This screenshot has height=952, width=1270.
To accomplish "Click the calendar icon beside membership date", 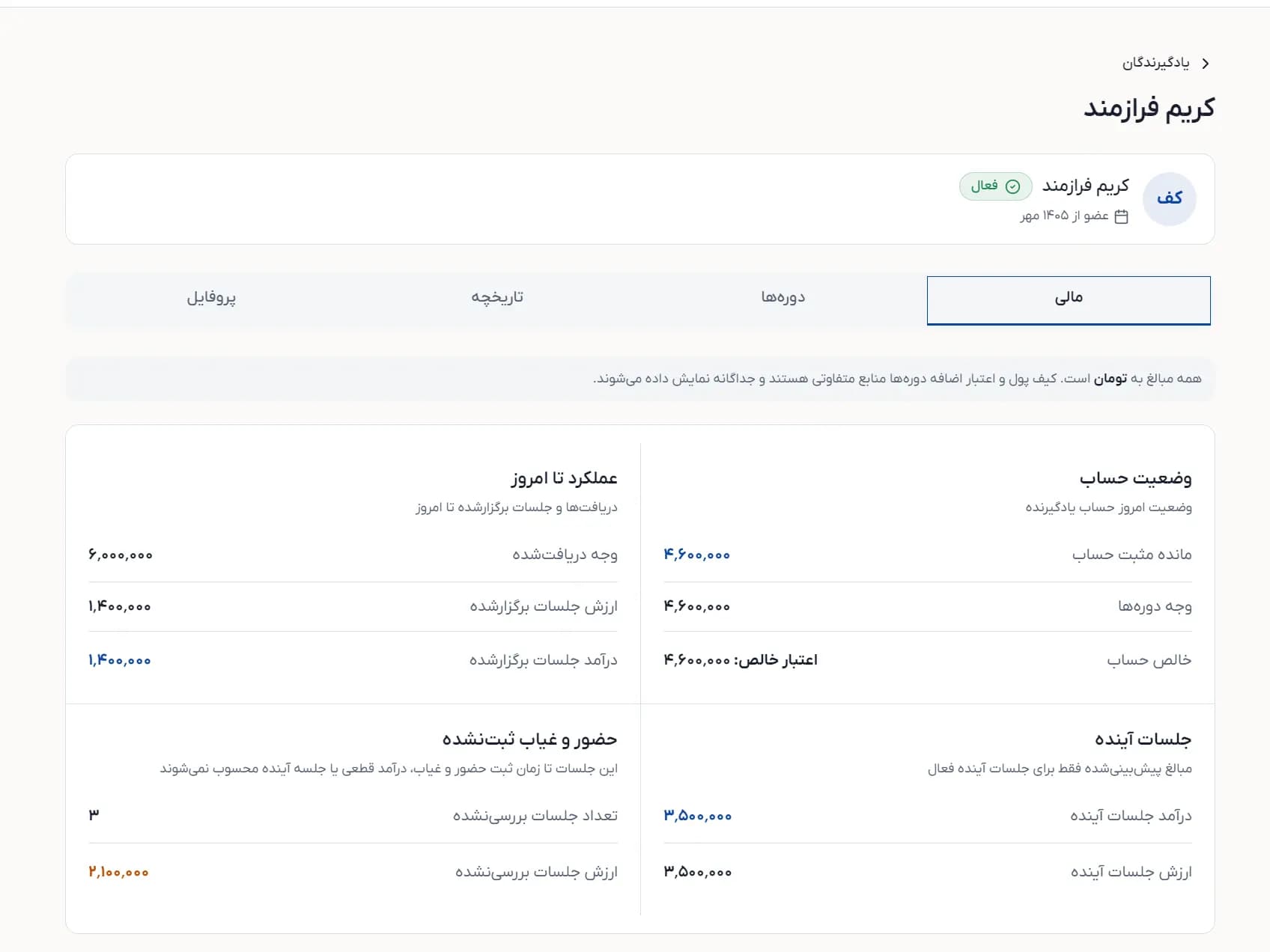I will (1121, 216).
